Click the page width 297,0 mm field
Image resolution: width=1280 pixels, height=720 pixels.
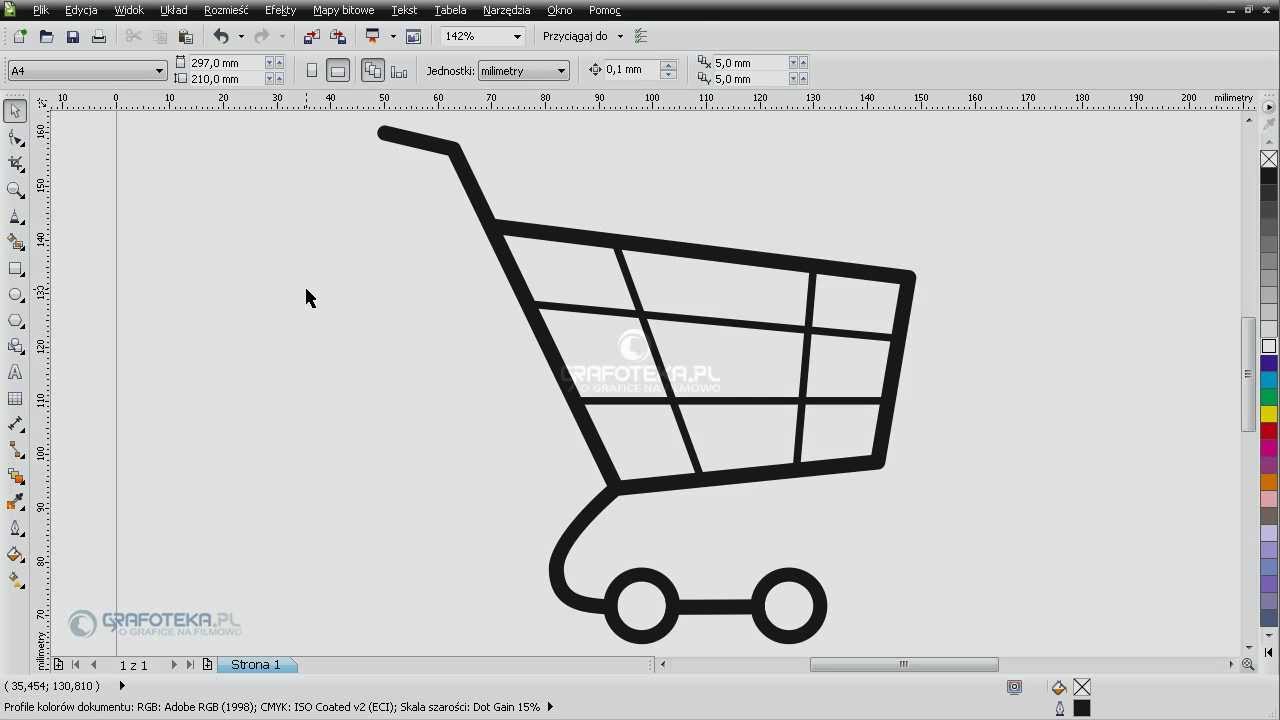pyautogui.click(x=226, y=62)
